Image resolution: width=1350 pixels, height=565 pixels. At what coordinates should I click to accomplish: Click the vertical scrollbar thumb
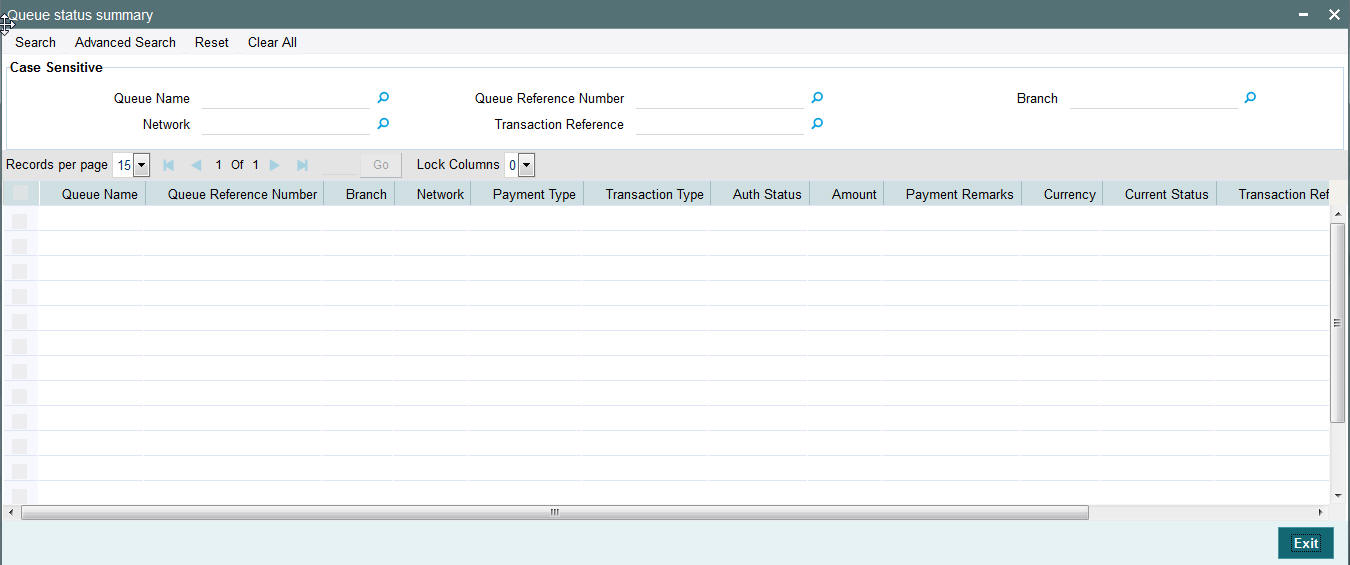coord(1337,322)
